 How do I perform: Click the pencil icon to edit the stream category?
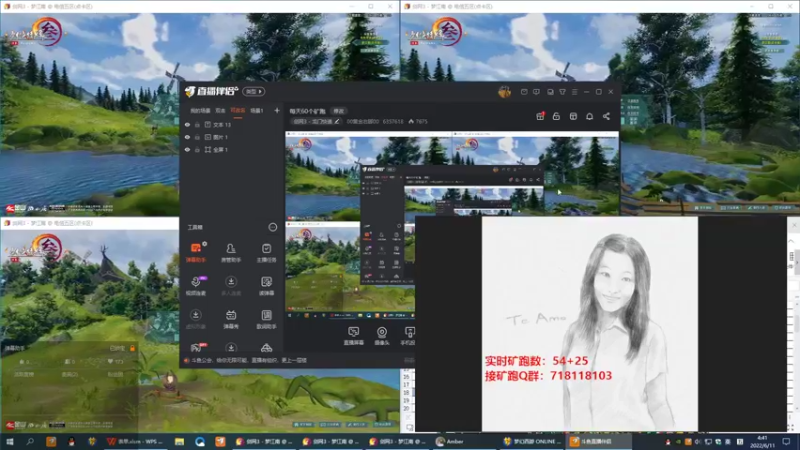(x=337, y=121)
